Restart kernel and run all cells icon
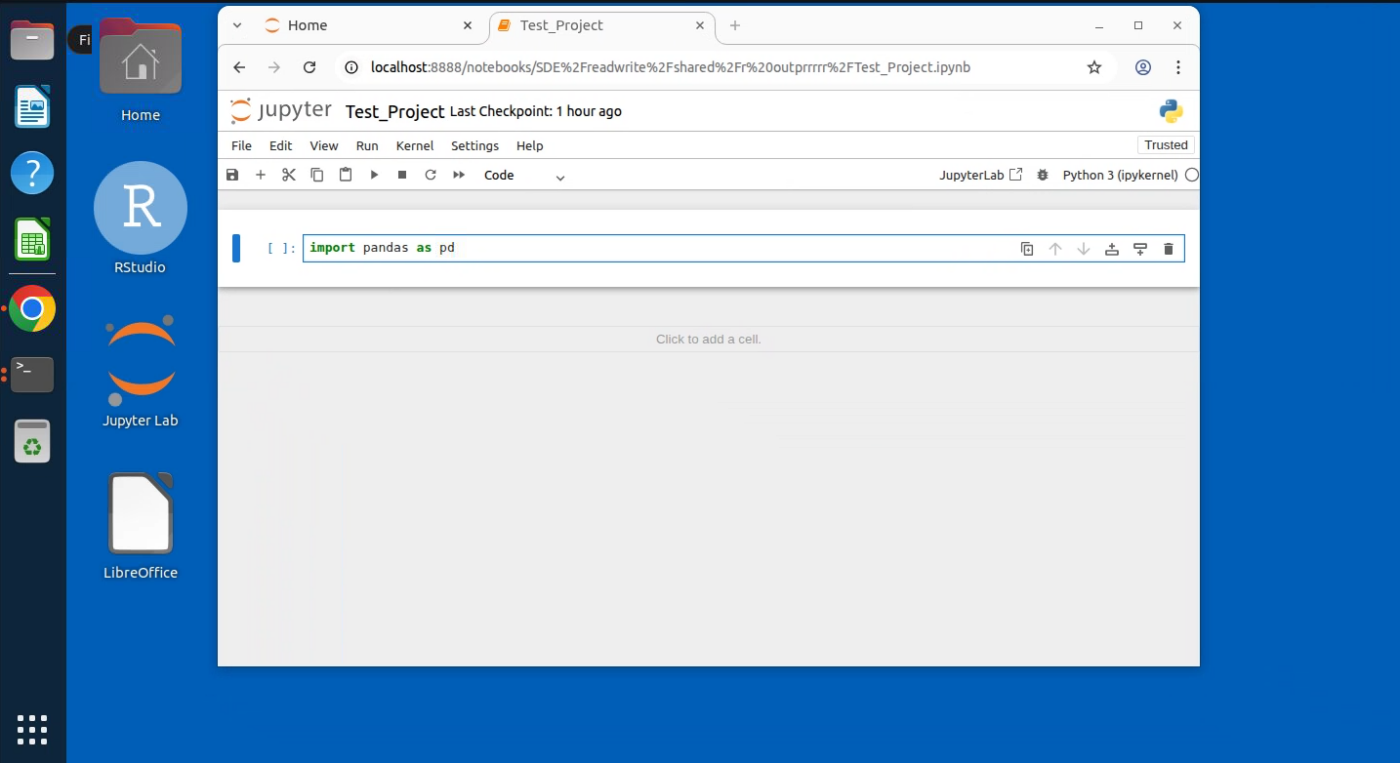The height and width of the screenshot is (763, 1400). tap(459, 175)
